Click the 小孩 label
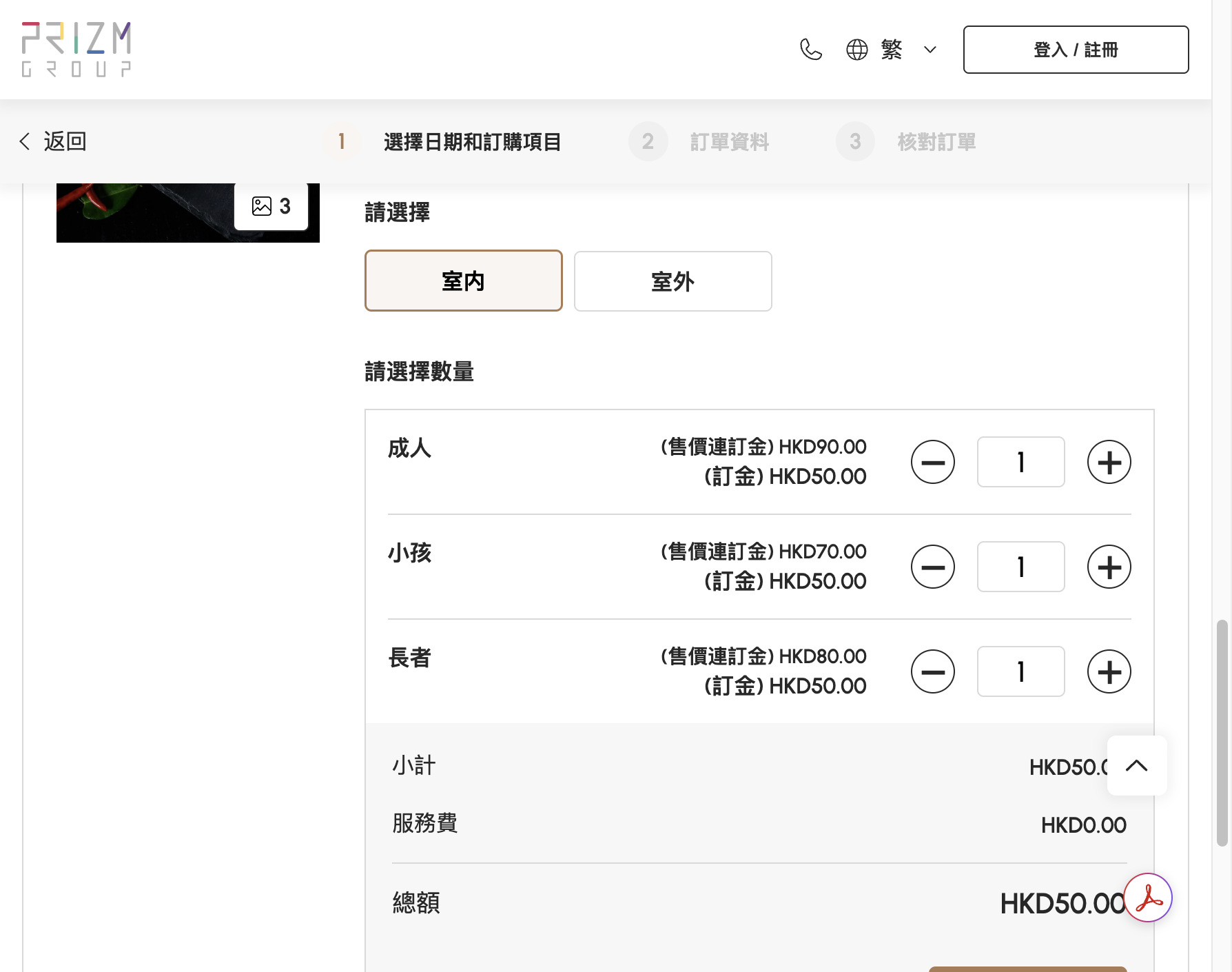 pyautogui.click(x=409, y=553)
